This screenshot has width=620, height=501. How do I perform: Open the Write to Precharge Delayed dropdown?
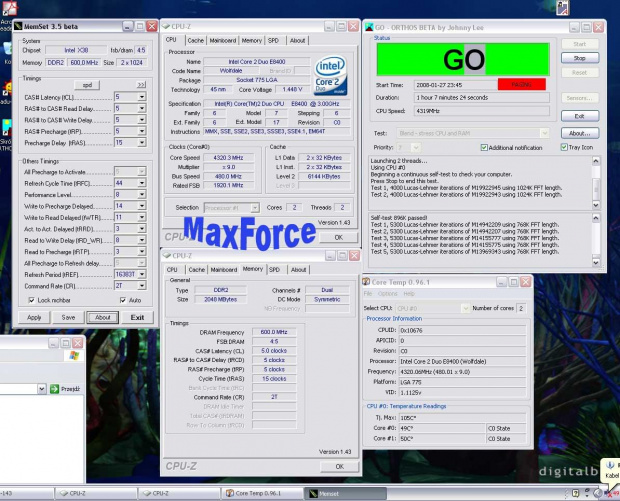tap(142, 206)
